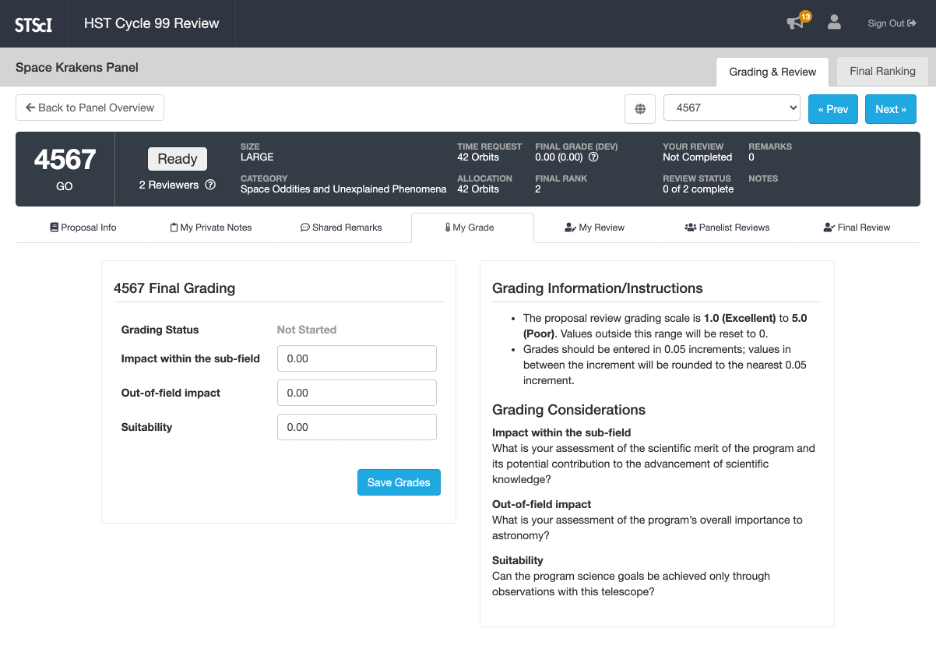
Task: Switch to the Final Ranking tab
Action: 882,72
